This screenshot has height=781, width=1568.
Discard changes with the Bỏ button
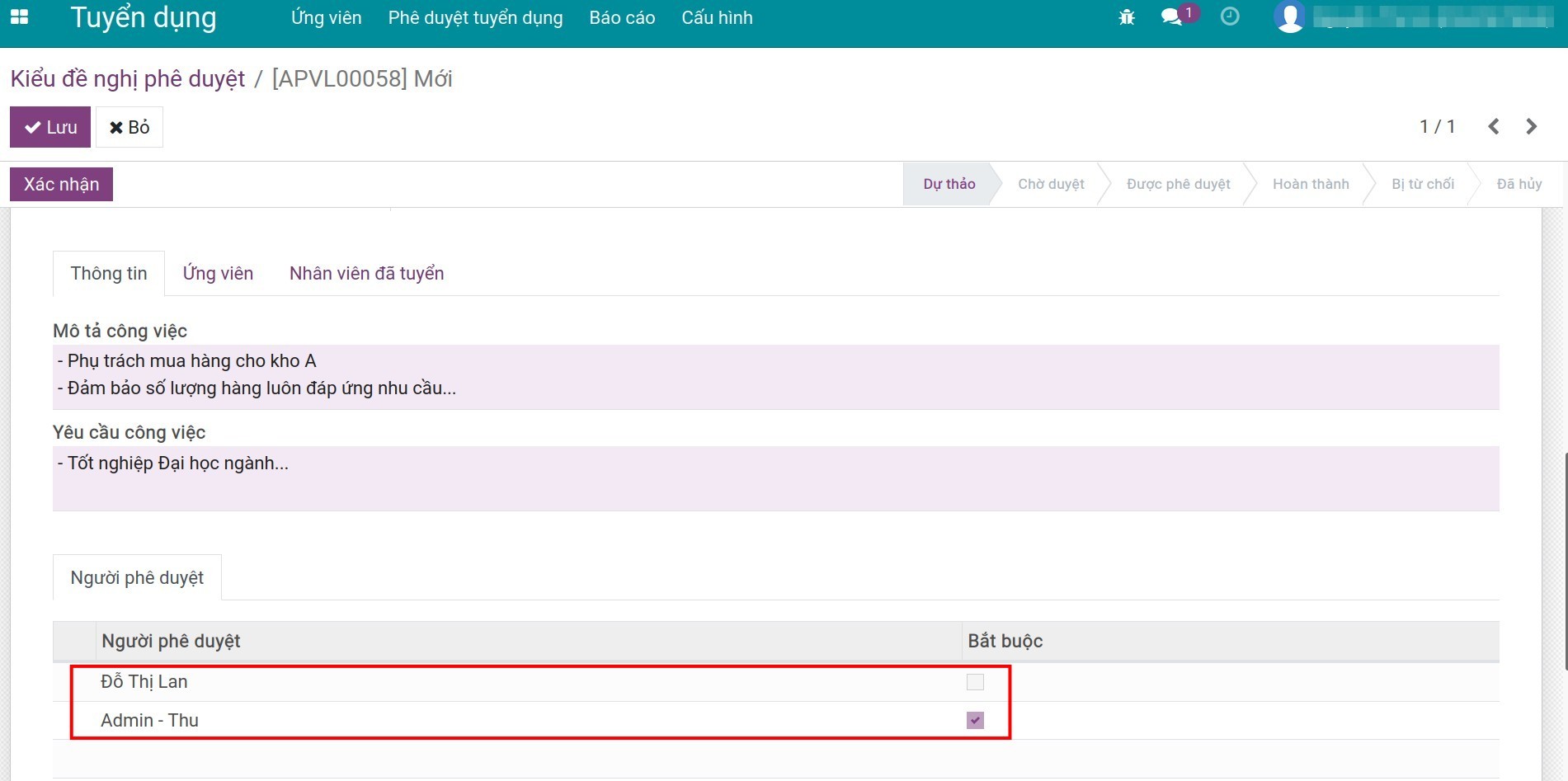pos(129,127)
